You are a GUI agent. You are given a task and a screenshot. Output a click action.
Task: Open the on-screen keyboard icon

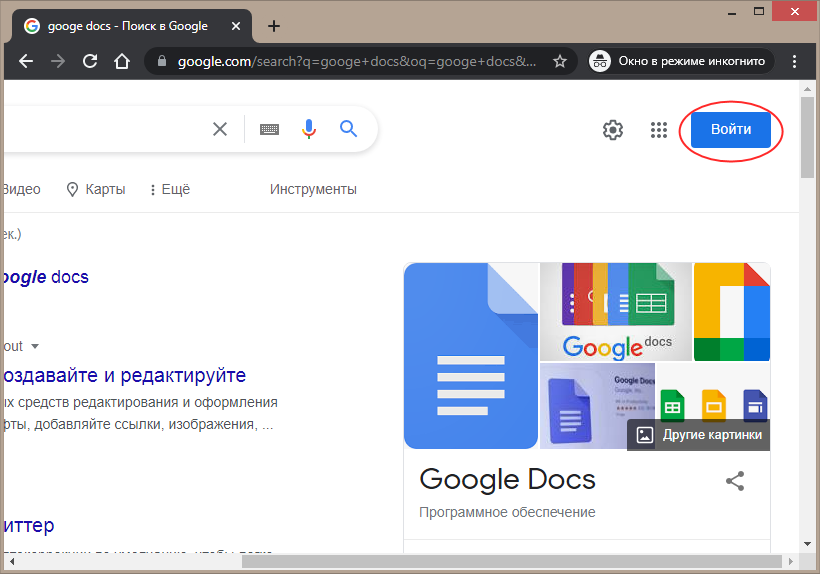(269, 129)
